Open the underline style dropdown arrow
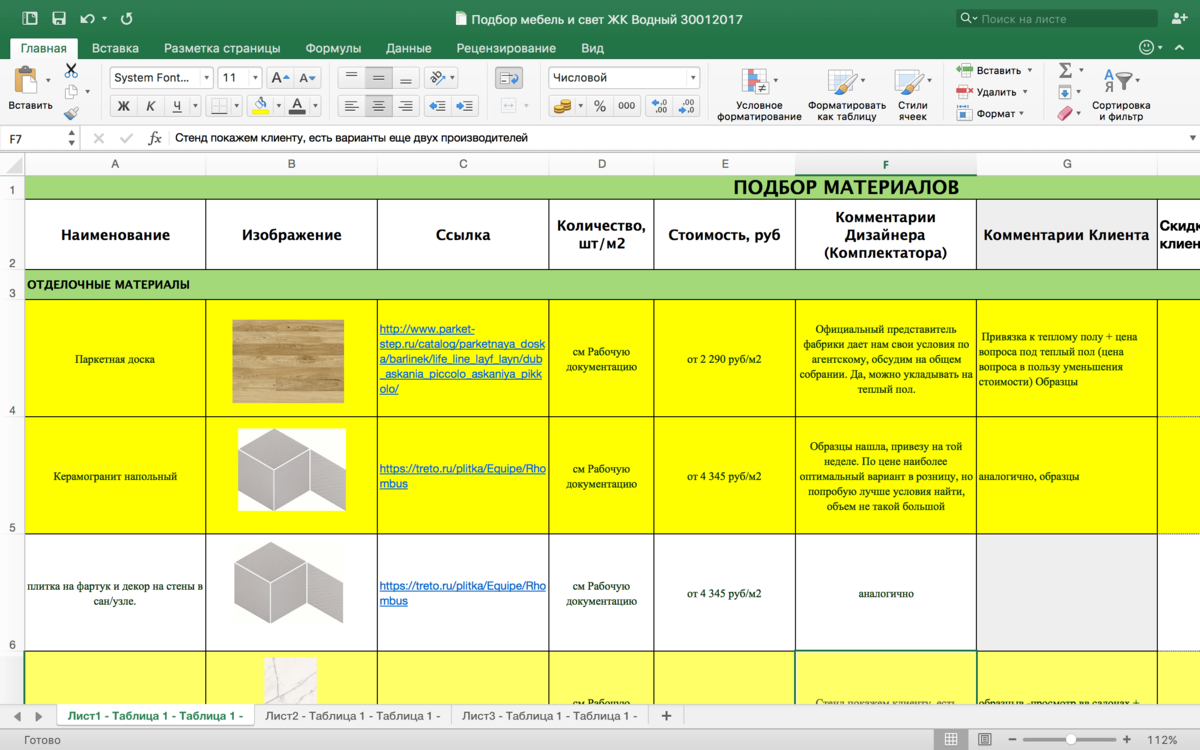Viewport: 1200px width, 750px height. [194, 106]
